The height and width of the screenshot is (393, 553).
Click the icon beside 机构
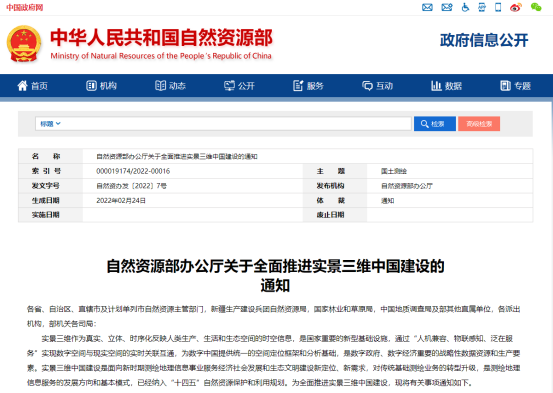[91, 85]
